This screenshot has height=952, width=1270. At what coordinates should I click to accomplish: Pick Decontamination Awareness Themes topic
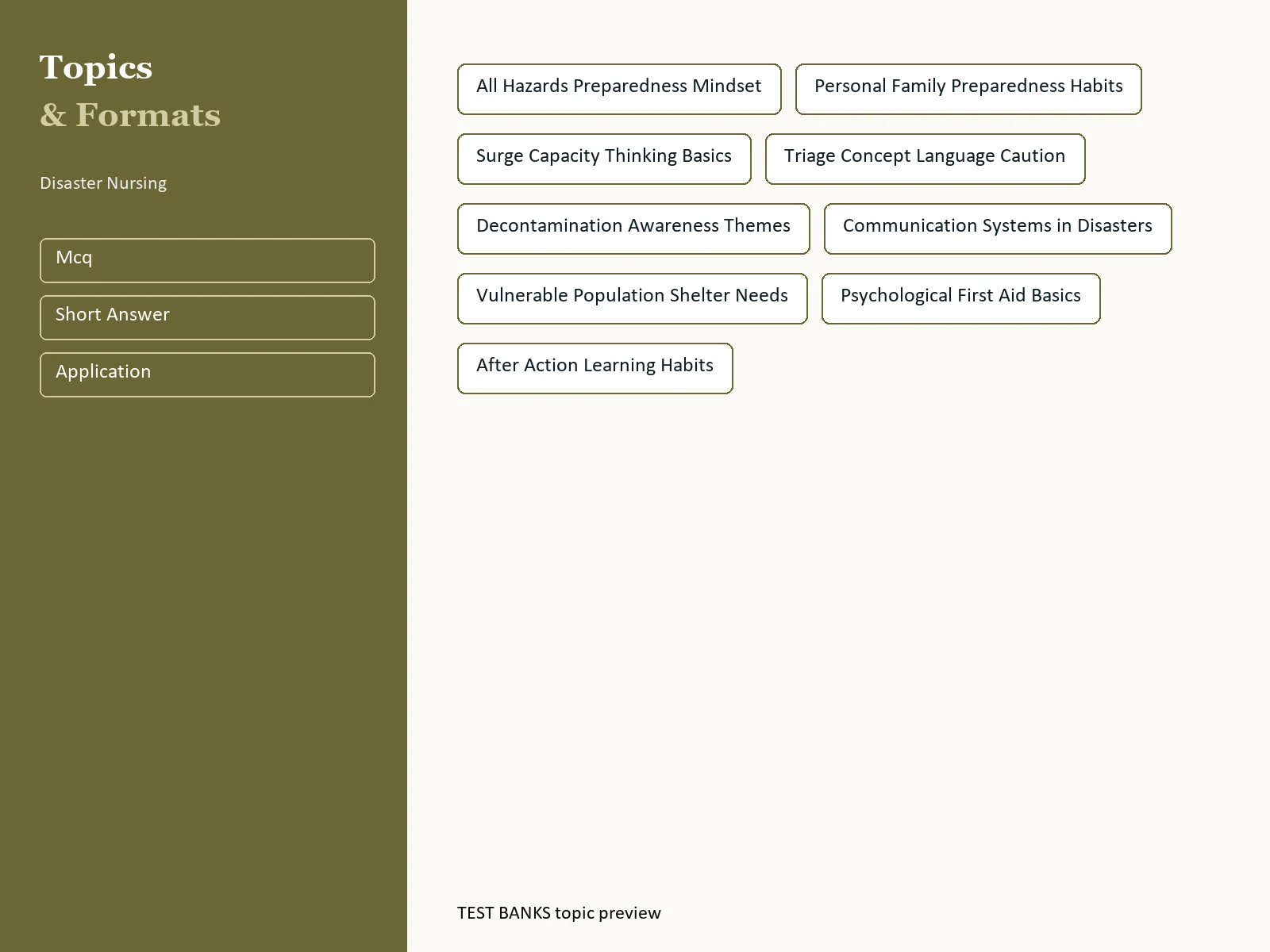[x=633, y=228]
